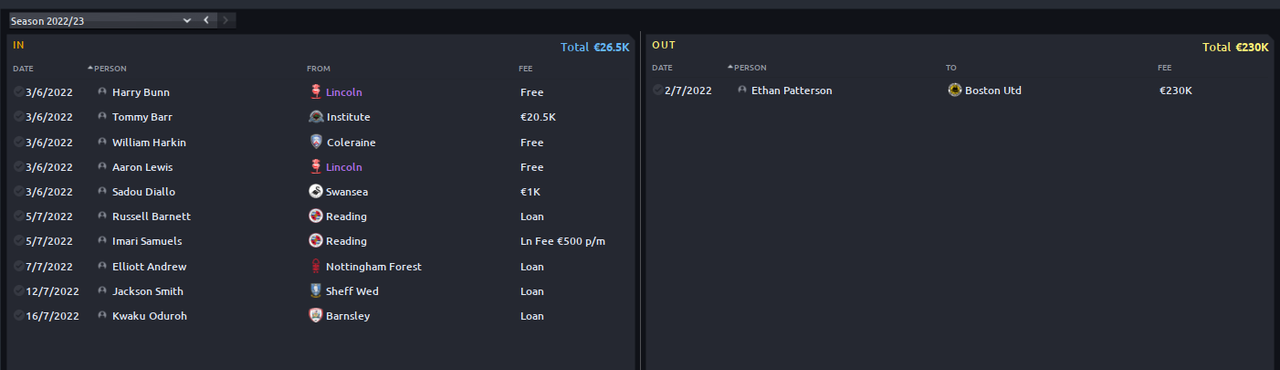
Task: Sort IN table by Fee column
Action: [x=526, y=68]
